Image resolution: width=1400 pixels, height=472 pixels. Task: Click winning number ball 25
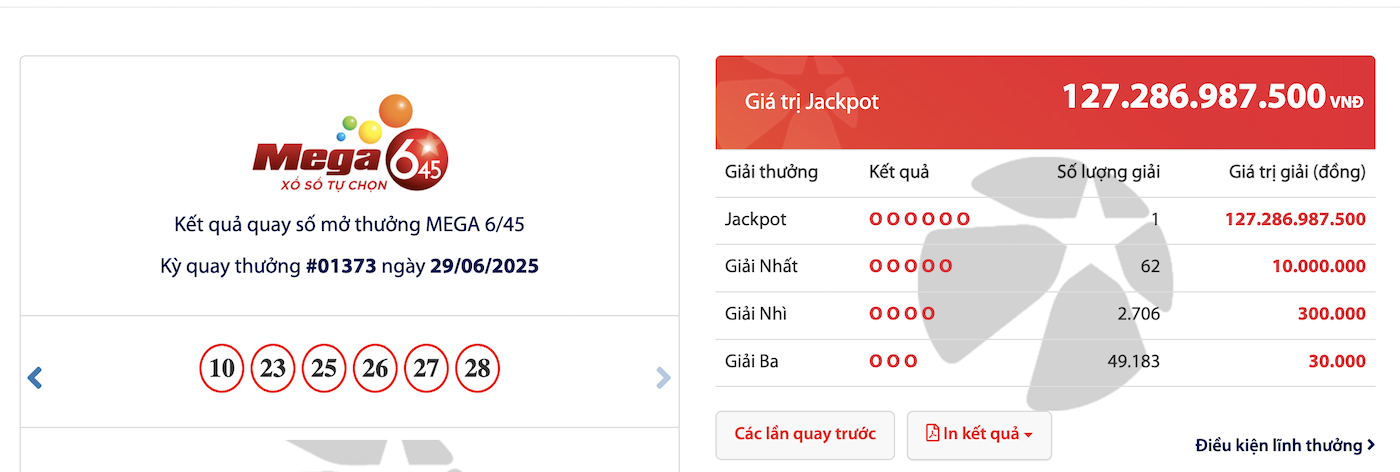click(324, 369)
